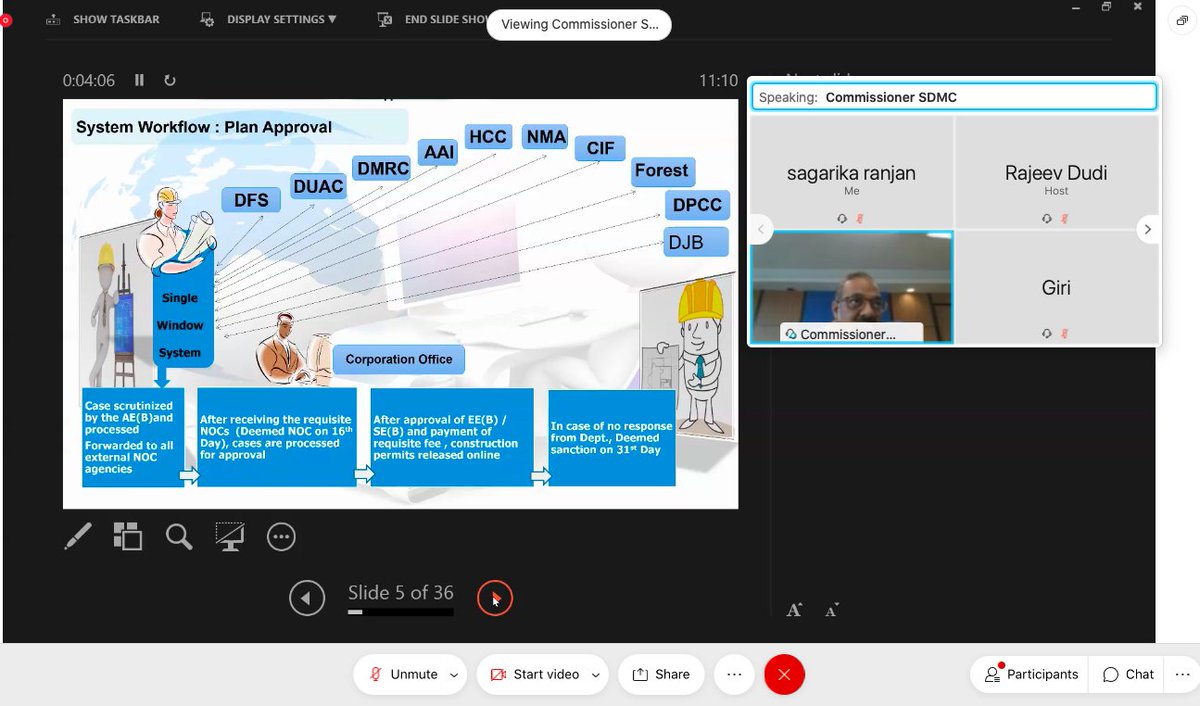Click muted mic icon under sagarika ranjan
The image size is (1200, 706).
click(862, 218)
